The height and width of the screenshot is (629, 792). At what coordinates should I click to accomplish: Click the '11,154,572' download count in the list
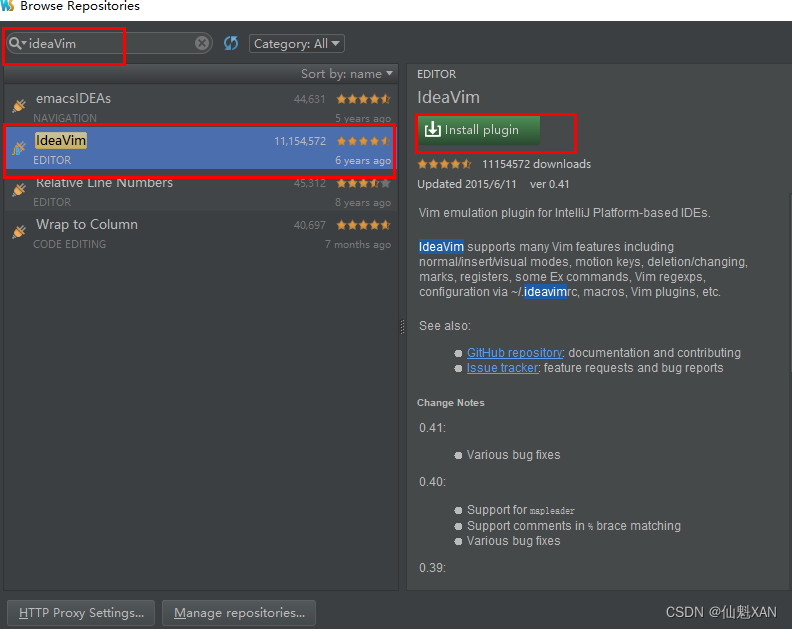[300, 141]
